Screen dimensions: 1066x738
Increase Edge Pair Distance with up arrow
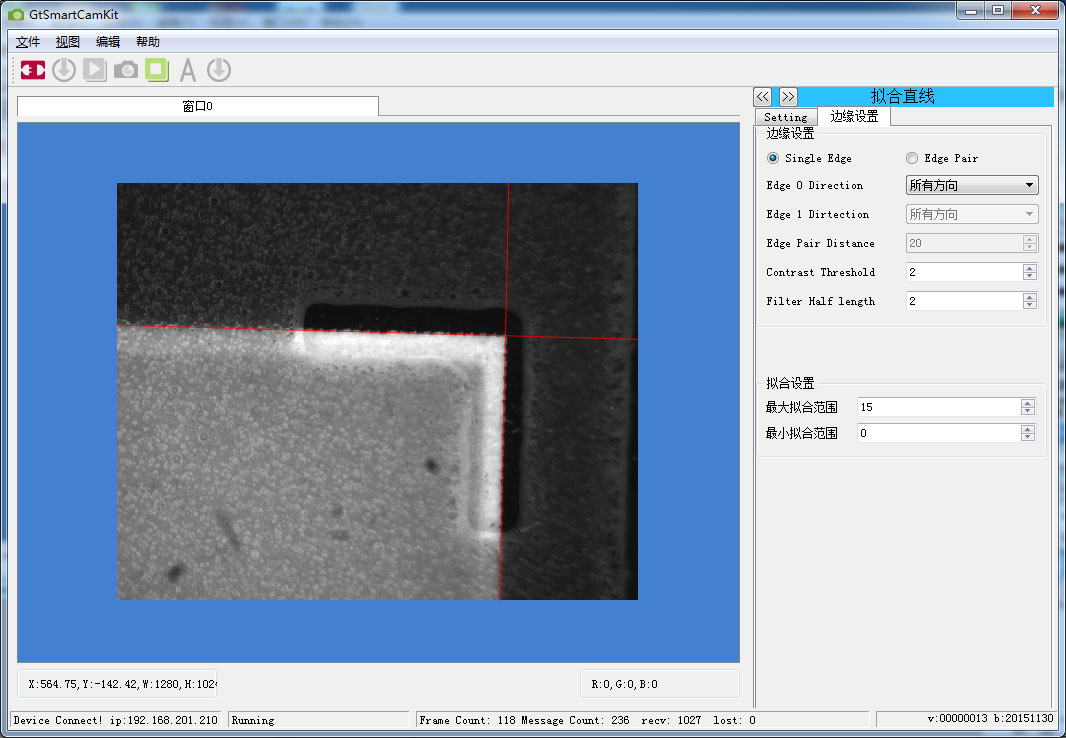tap(1030, 239)
